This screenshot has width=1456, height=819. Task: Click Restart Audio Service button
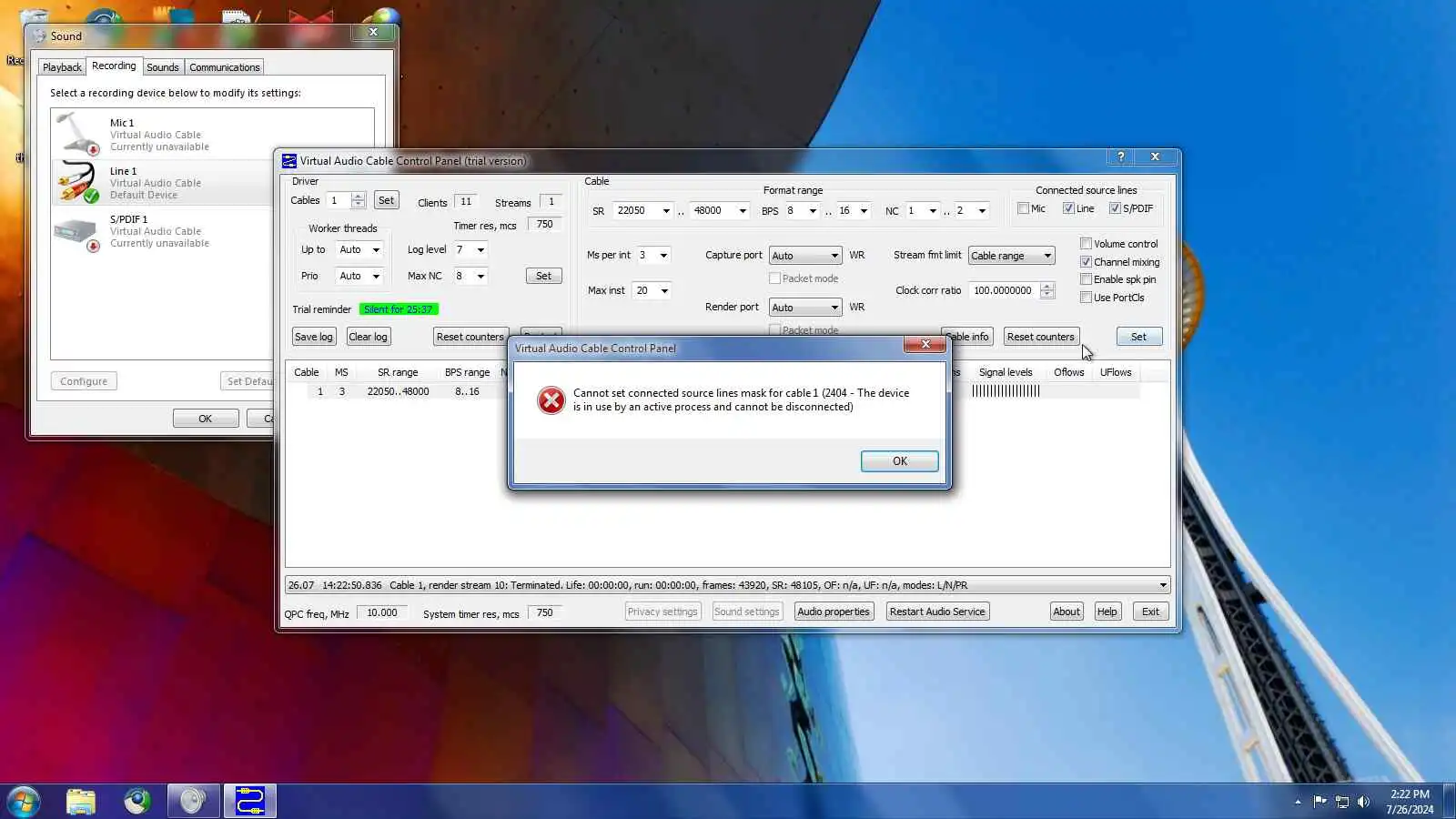(937, 612)
